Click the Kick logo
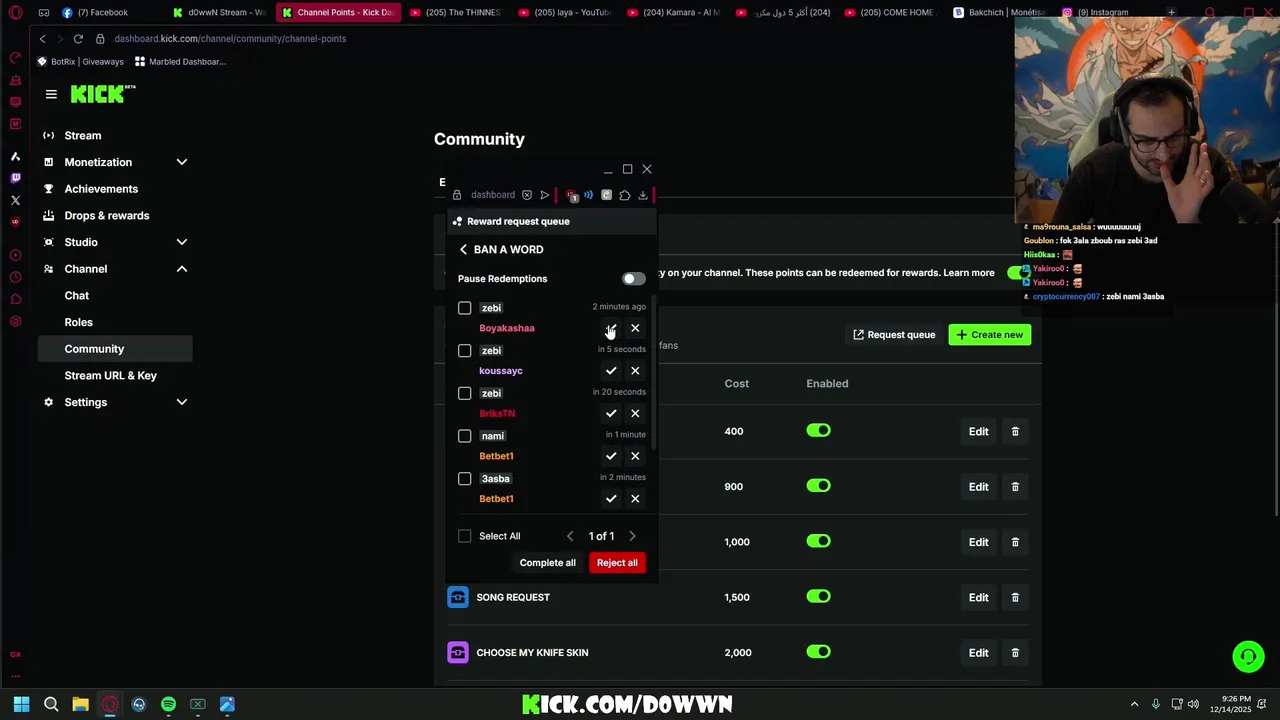The height and width of the screenshot is (720, 1280). 102,94
